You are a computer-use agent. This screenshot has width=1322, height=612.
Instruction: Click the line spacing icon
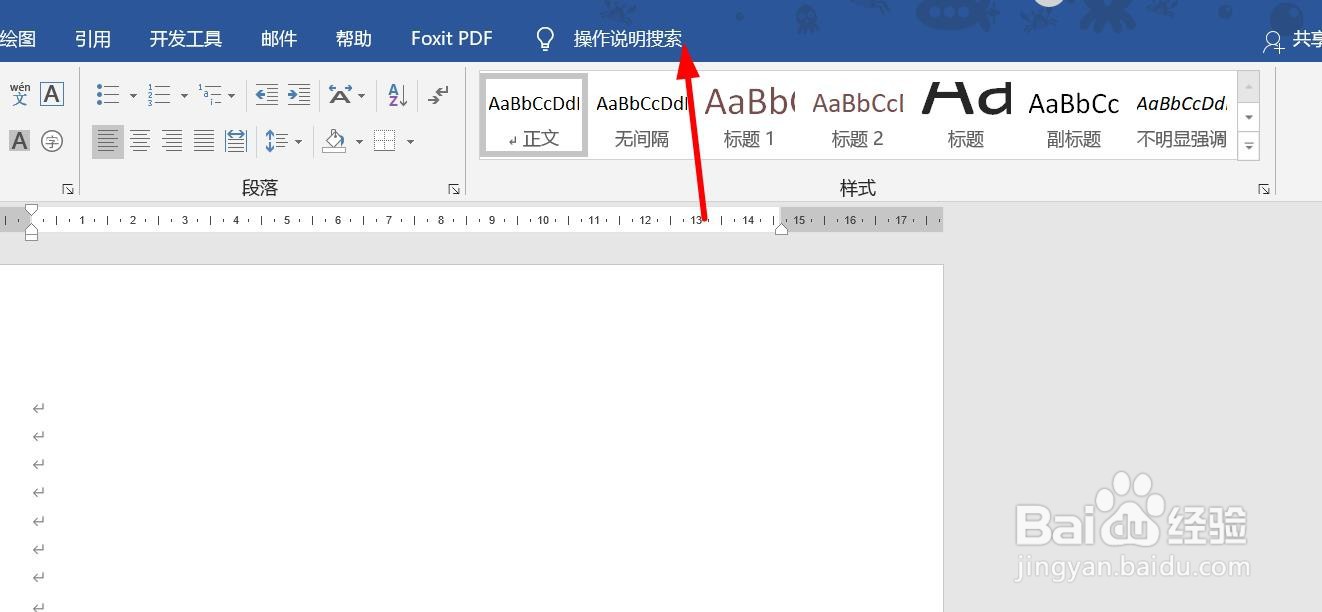pos(277,141)
